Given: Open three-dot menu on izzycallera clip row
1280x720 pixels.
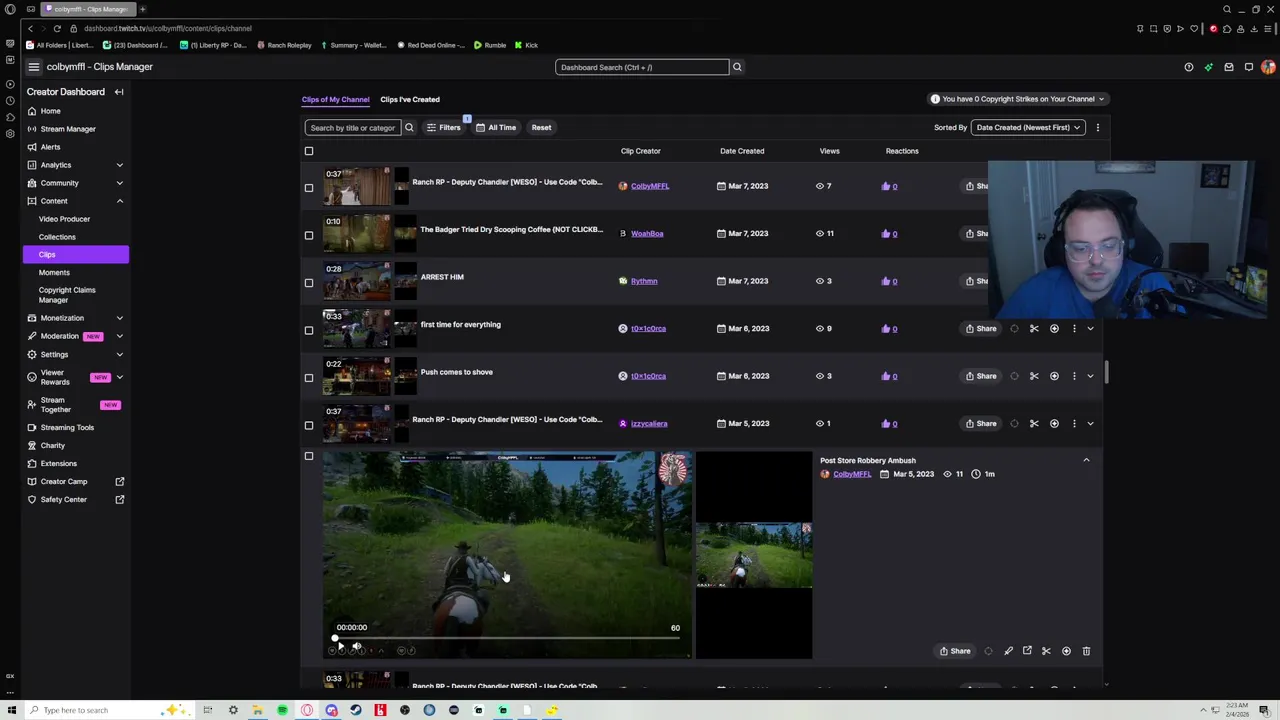Looking at the screenshot, I should (x=1074, y=423).
